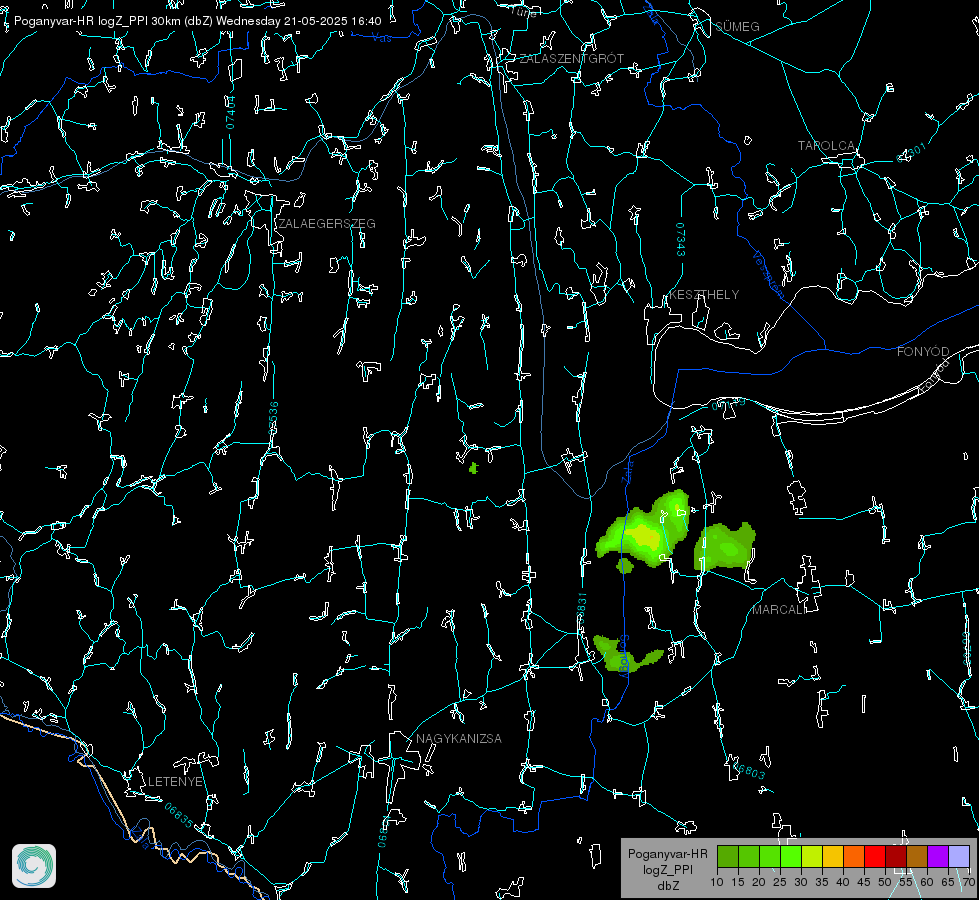The image size is (979, 900).
Task: Click the 07343 route number label
Action: point(681,240)
